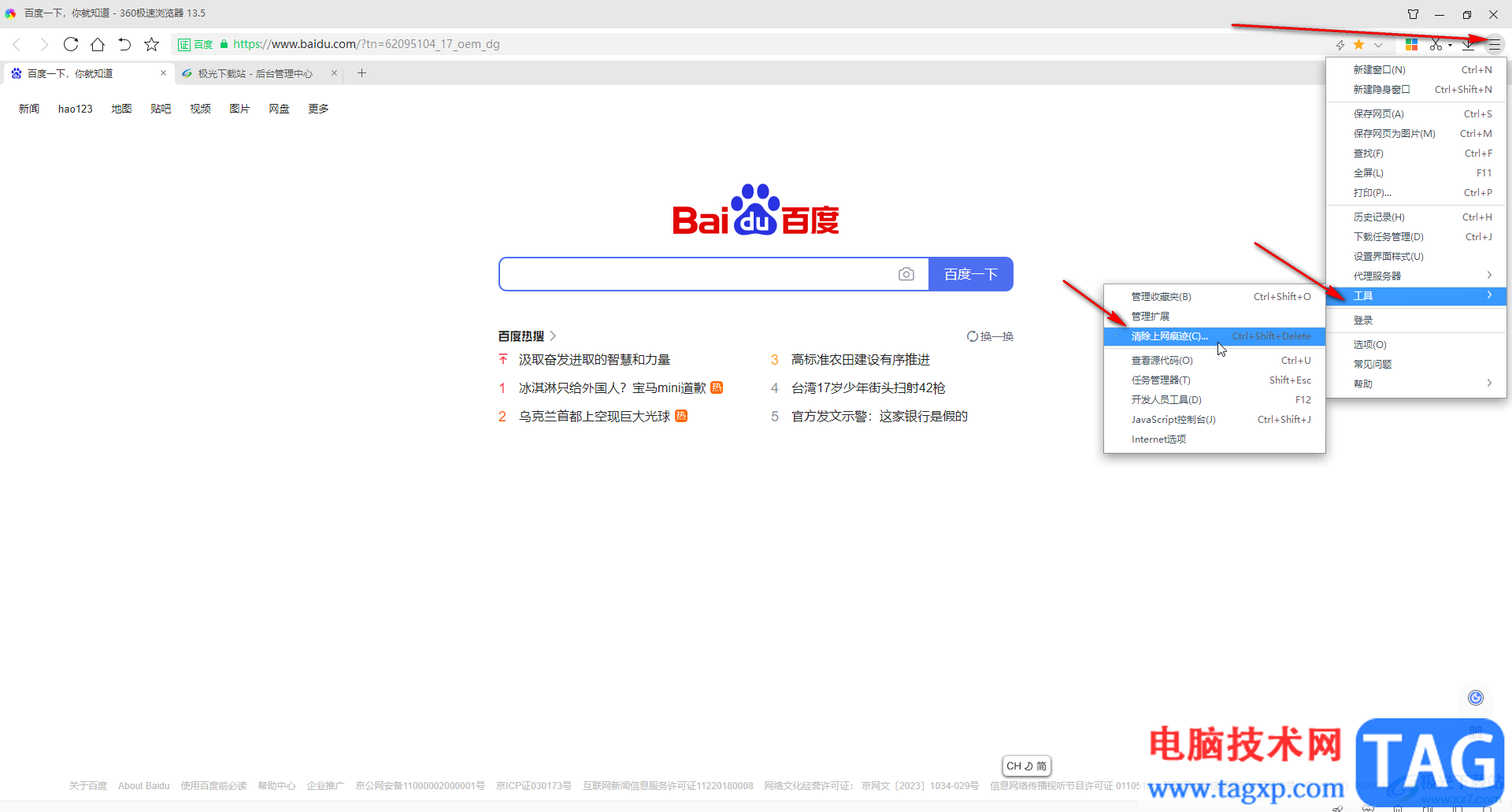Open hot search 官方发文示警：这家银行是假的

tap(880, 417)
